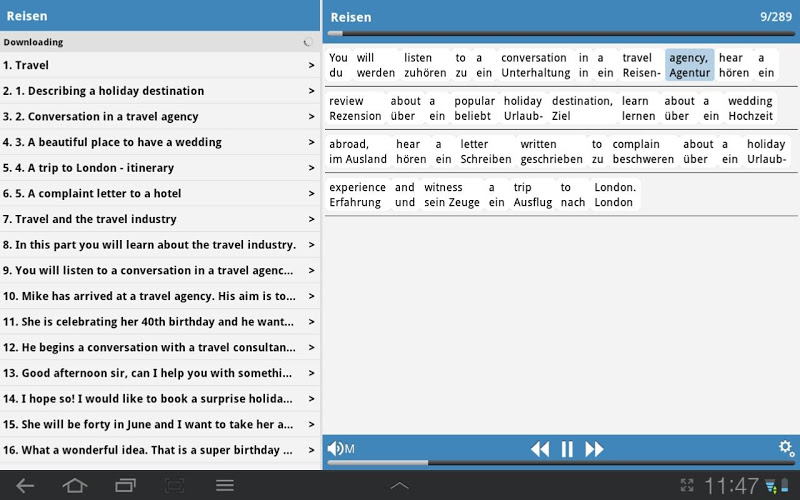
Task: Tap the speaker M volume icon
Action: click(x=341, y=449)
